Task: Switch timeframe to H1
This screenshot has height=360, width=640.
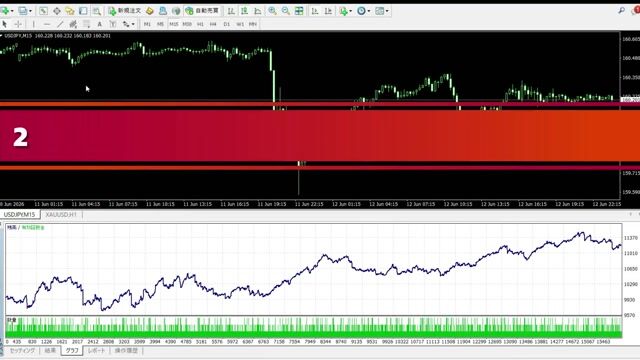Action: [200, 24]
